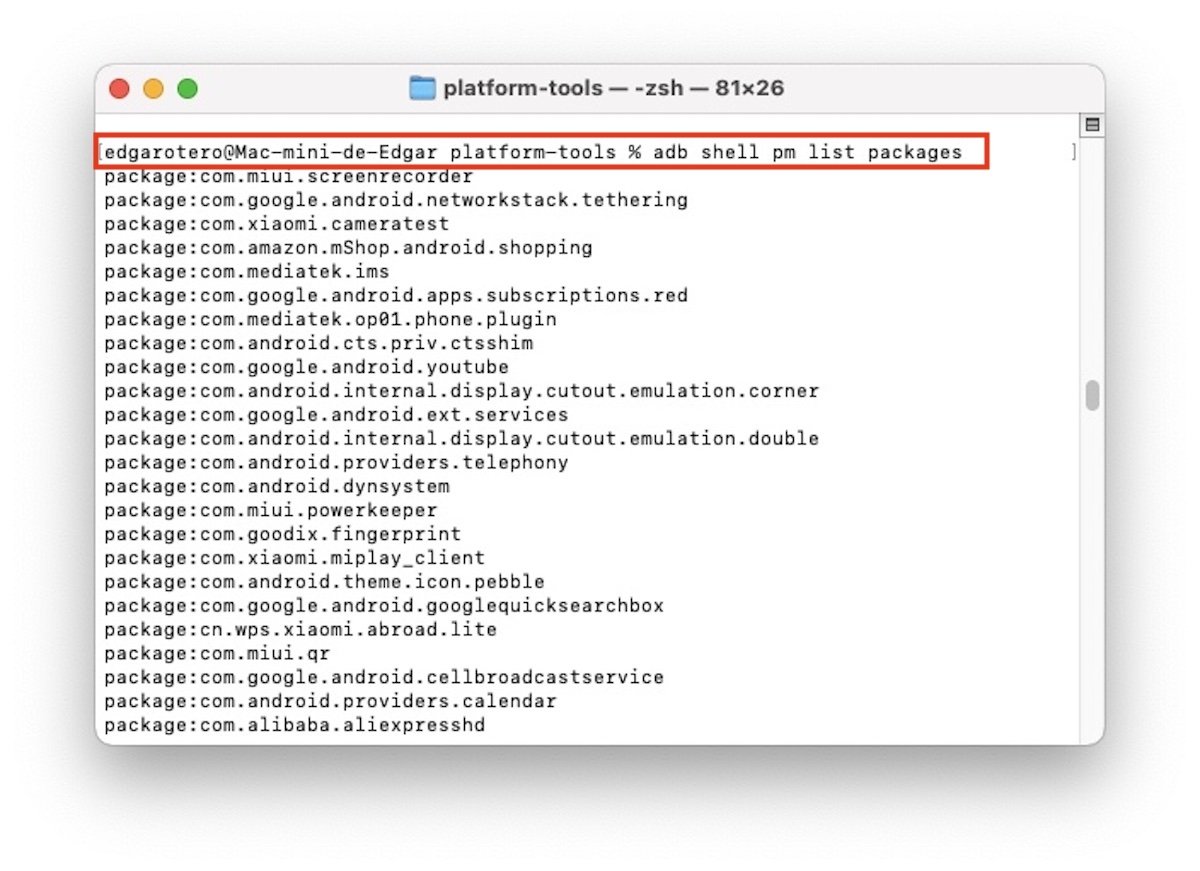Minimize the Terminal window with the yellow button
This screenshot has height=871, width=1200.
[x=153, y=89]
